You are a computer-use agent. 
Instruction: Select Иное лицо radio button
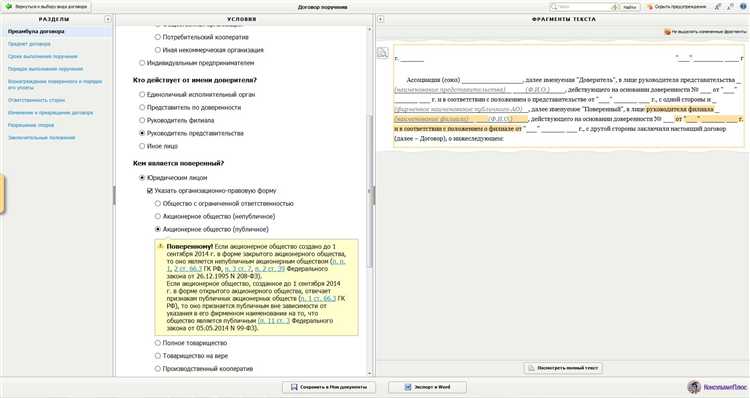click(x=142, y=146)
